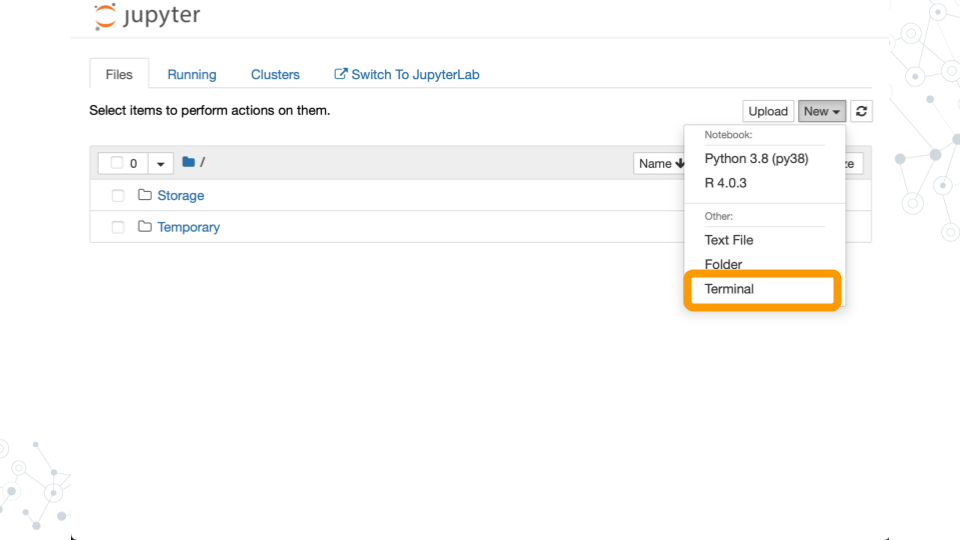Click the blue root directory folder icon
Image resolution: width=960 pixels, height=540 pixels.
189,162
